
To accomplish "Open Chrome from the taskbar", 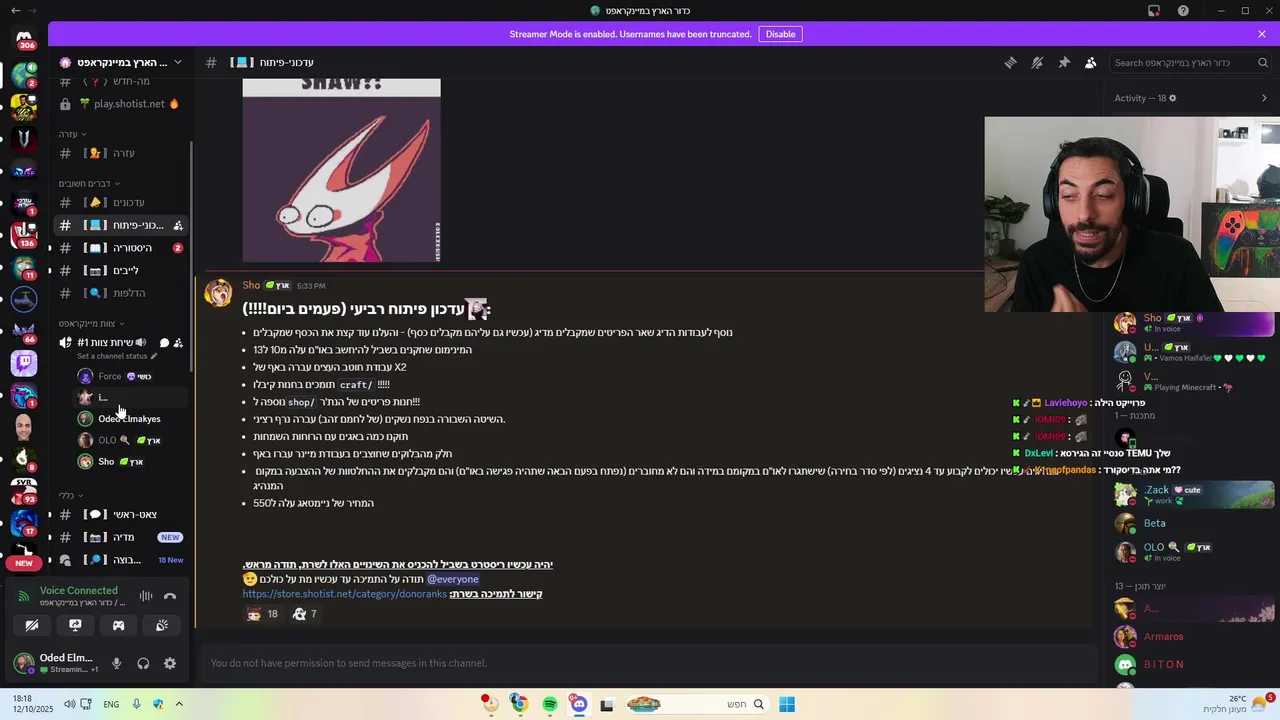I will [519, 704].
